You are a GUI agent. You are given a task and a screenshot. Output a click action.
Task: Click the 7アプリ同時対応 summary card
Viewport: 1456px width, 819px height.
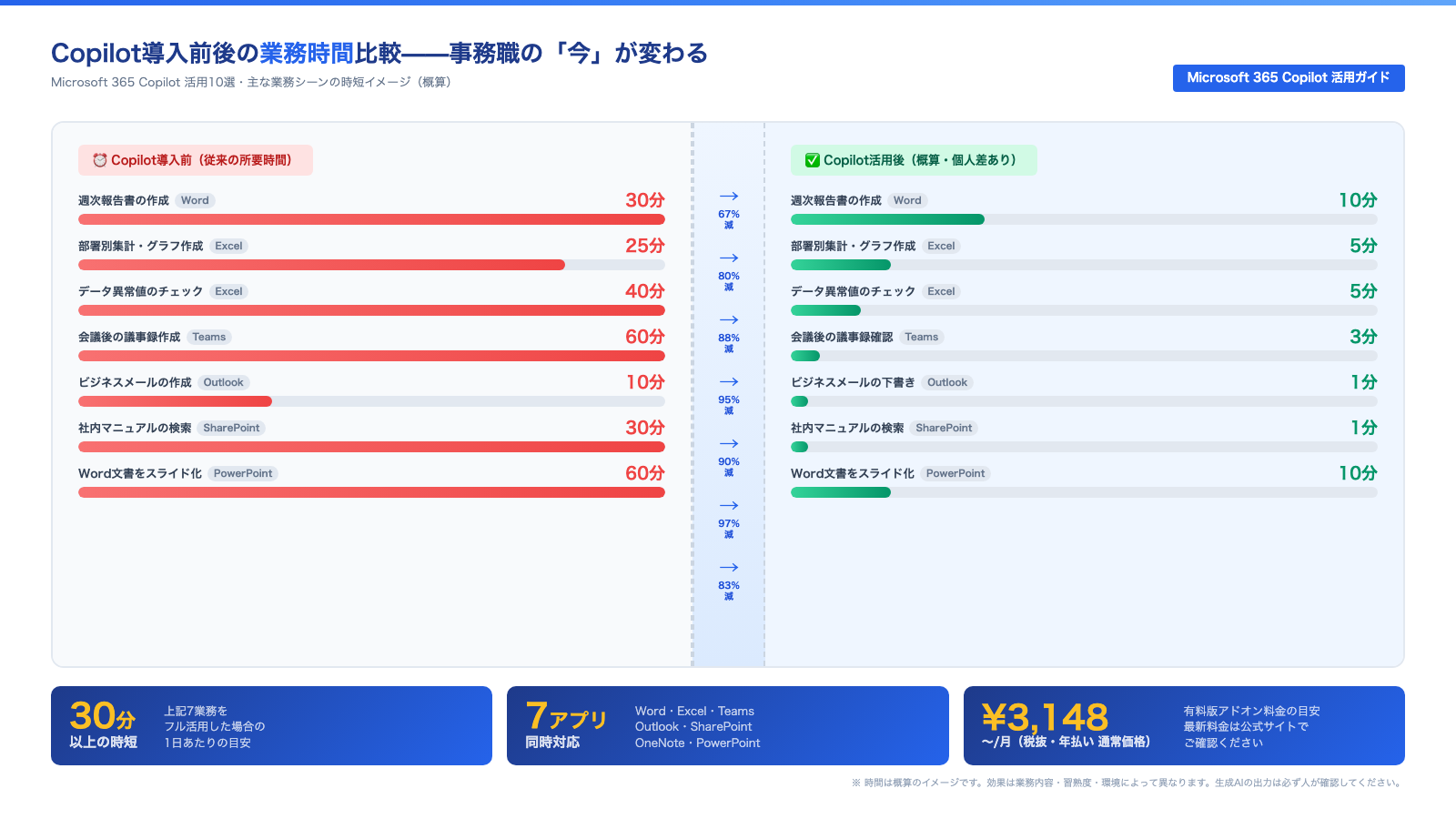[x=728, y=725]
